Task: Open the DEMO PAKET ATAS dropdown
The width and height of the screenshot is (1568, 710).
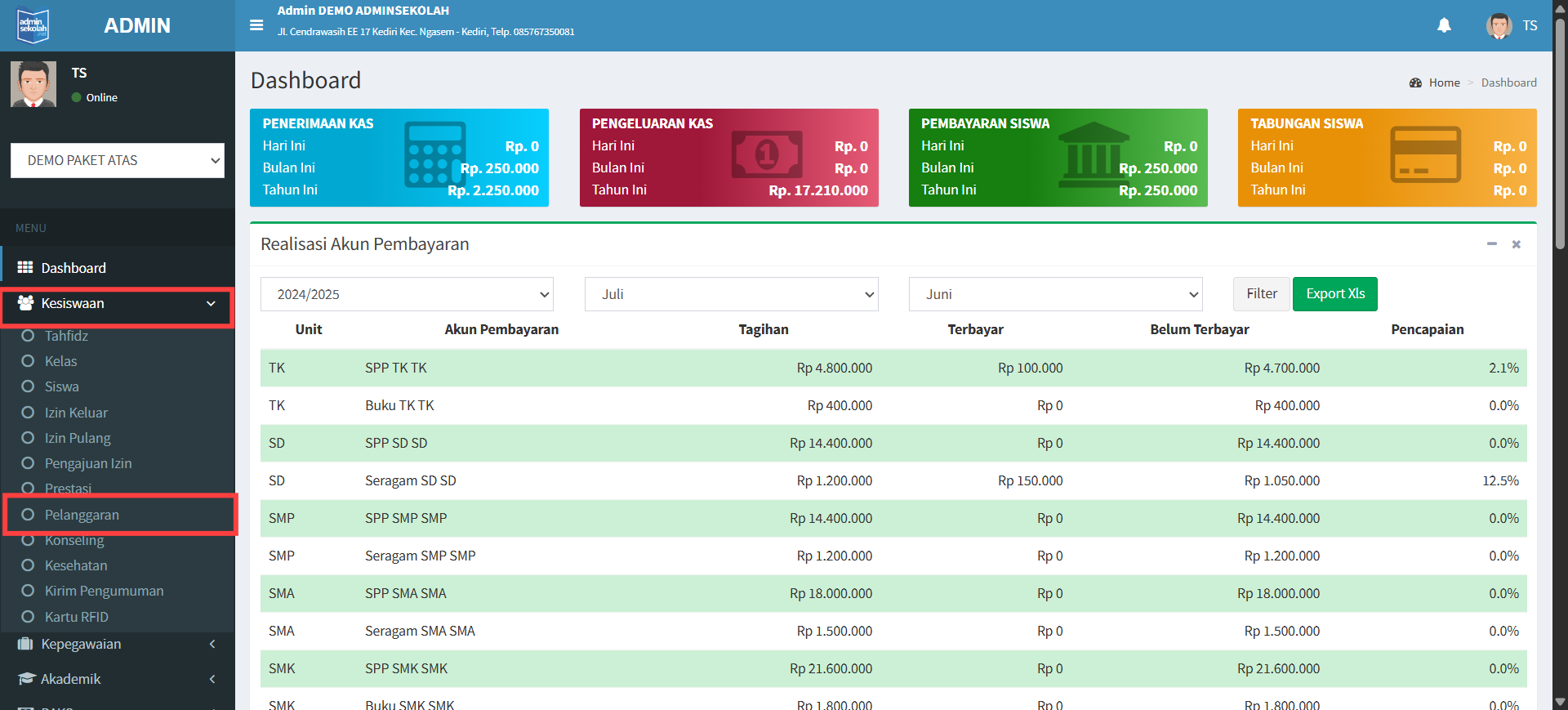Action: tap(118, 161)
